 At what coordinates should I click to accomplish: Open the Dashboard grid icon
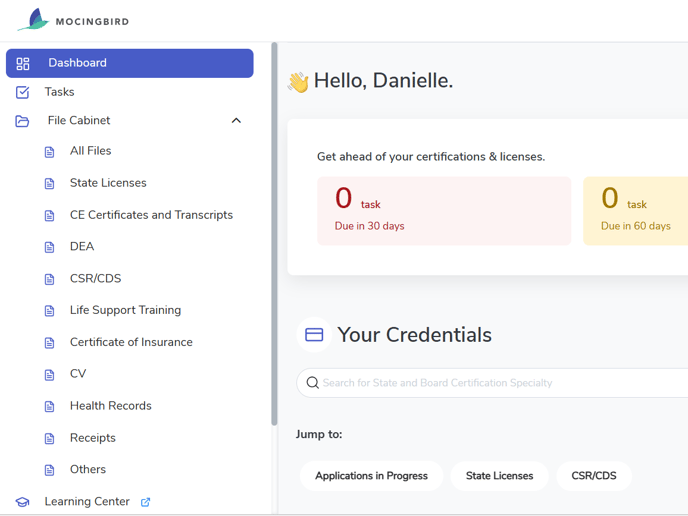pos(23,64)
